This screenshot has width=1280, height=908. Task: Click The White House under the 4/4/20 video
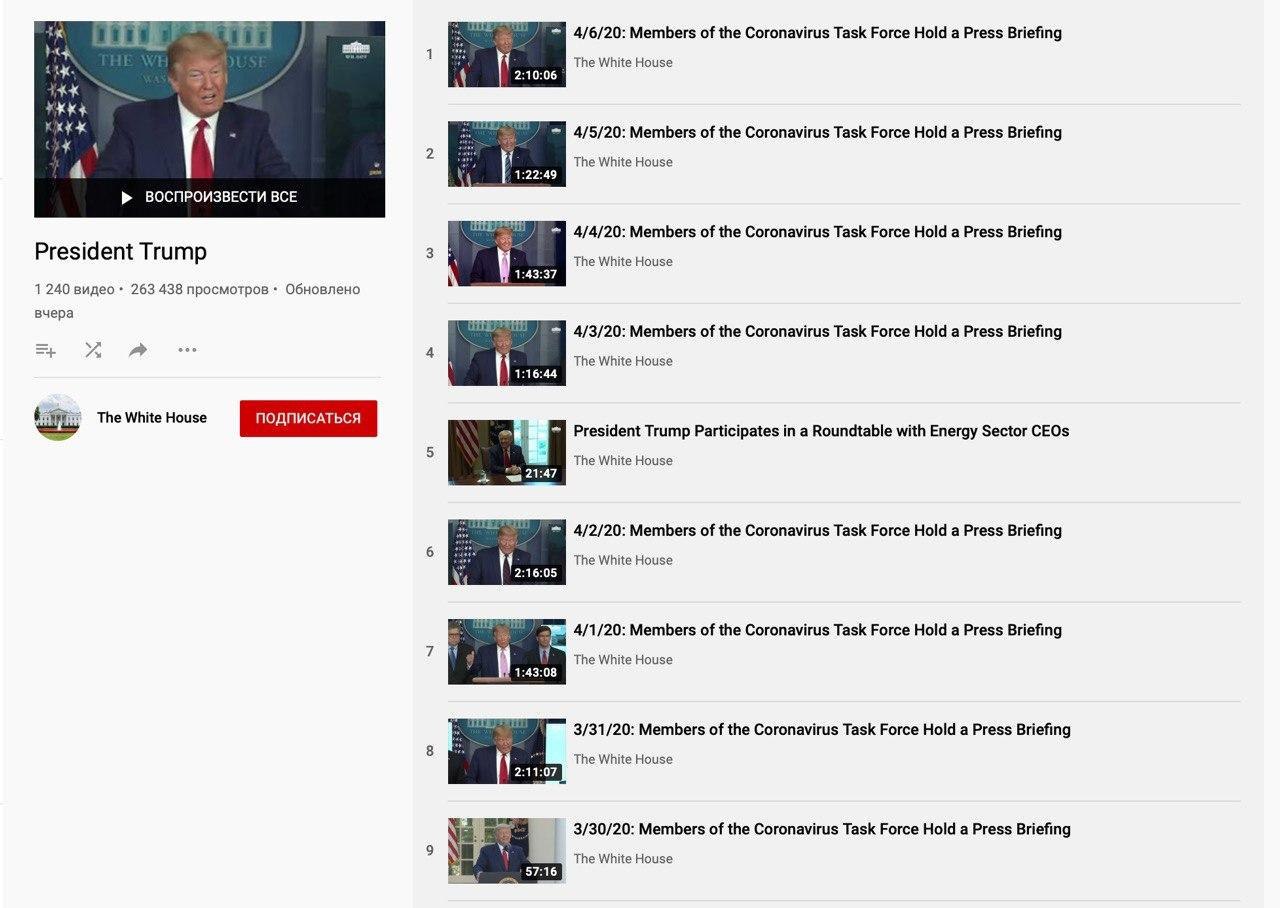click(x=623, y=261)
